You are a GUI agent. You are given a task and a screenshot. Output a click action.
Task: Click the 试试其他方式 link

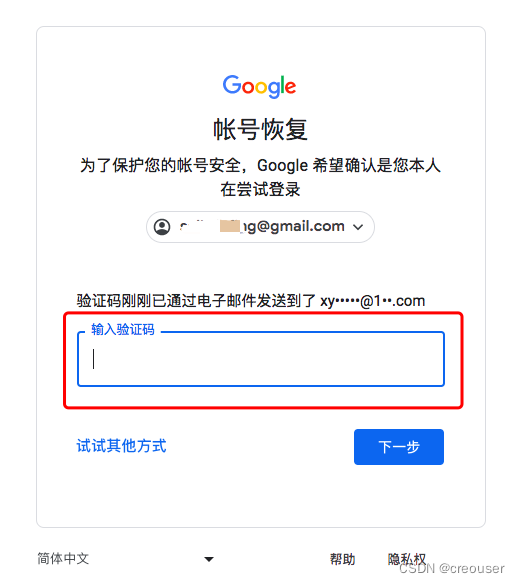121,446
